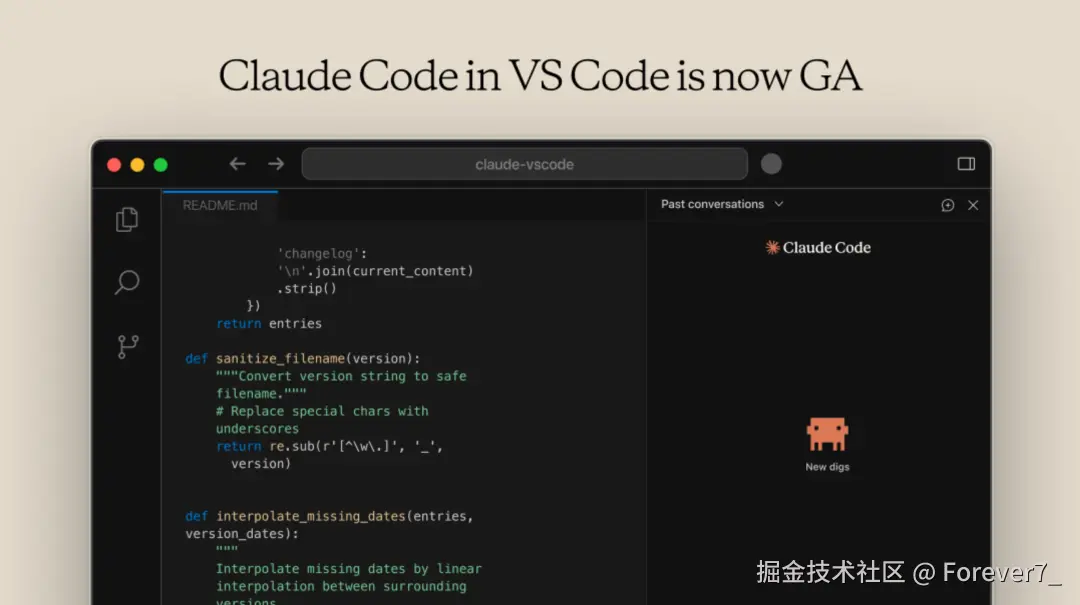Click the Claude Code starburst logo
Viewport: 1080px width, 605px height.
772,247
